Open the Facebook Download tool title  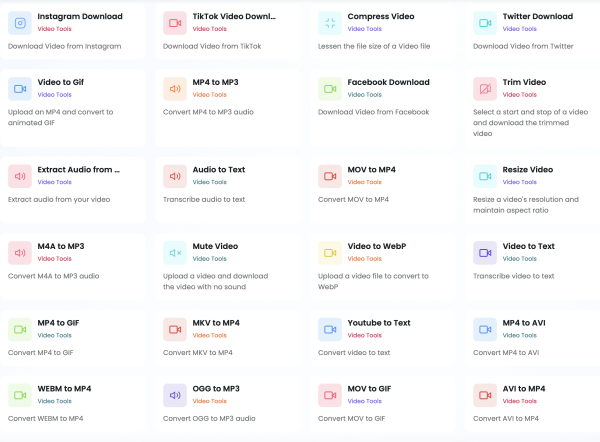tap(388, 82)
